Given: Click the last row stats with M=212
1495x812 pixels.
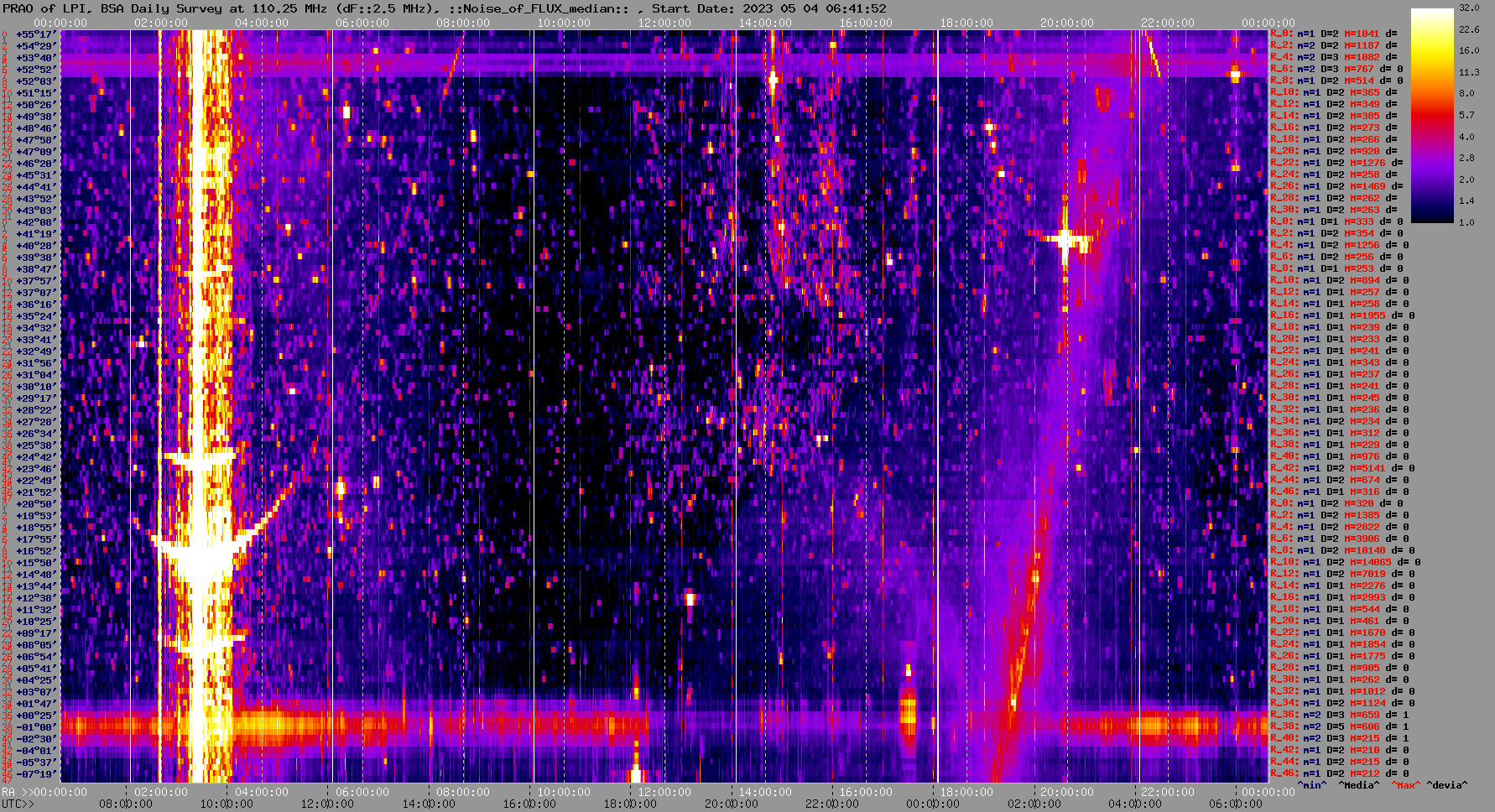Looking at the screenshot, I should coord(1340,773).
